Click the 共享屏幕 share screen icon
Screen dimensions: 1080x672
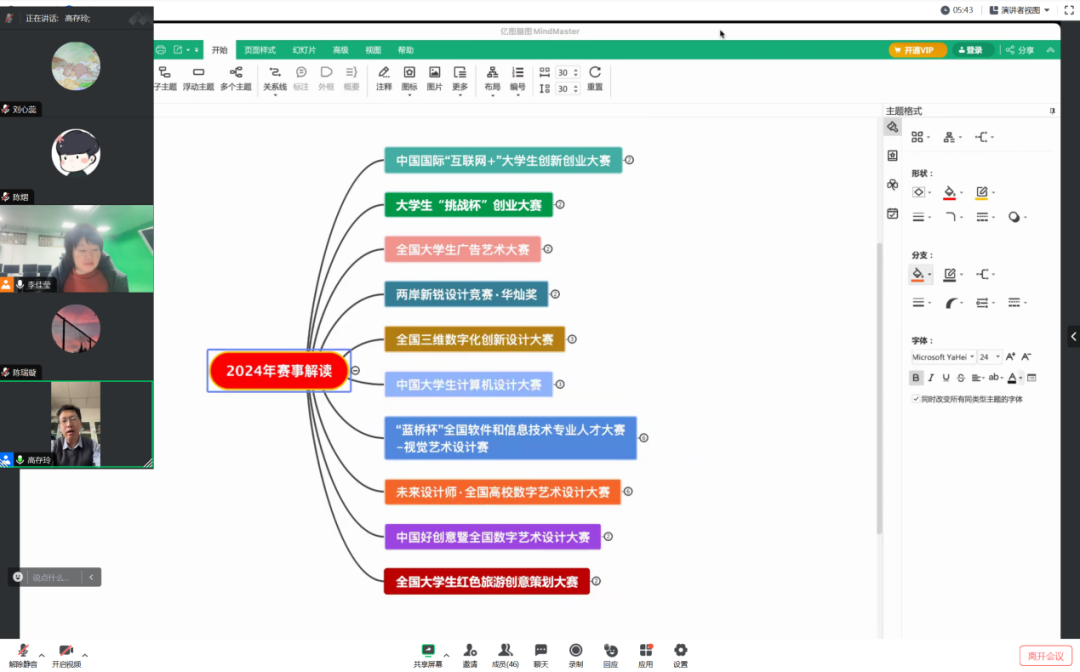428,655
